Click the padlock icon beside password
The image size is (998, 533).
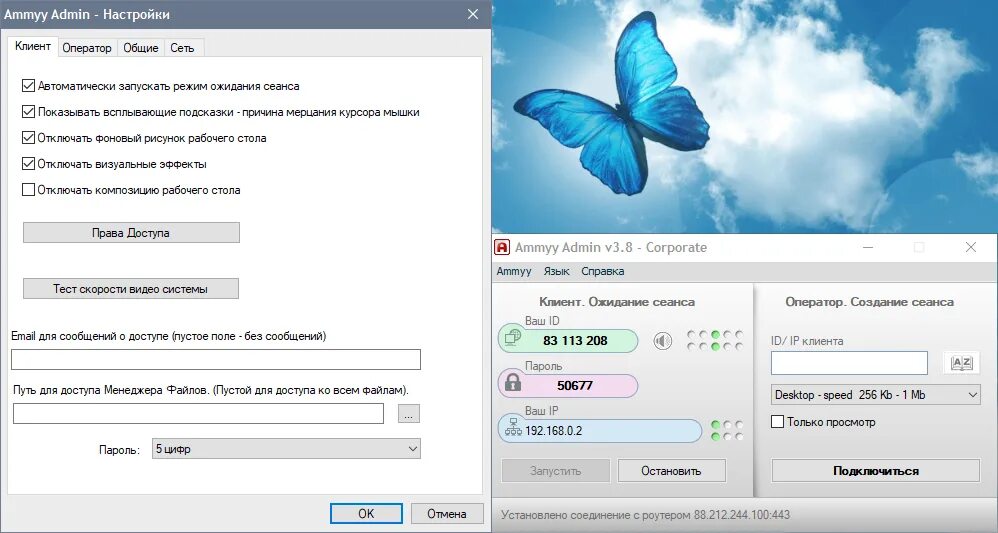512,383
